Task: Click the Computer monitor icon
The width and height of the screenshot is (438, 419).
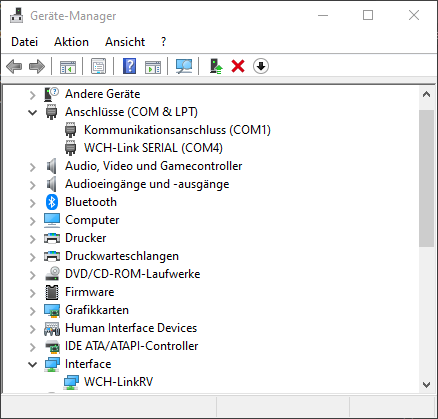Action: tap(52, 220)
